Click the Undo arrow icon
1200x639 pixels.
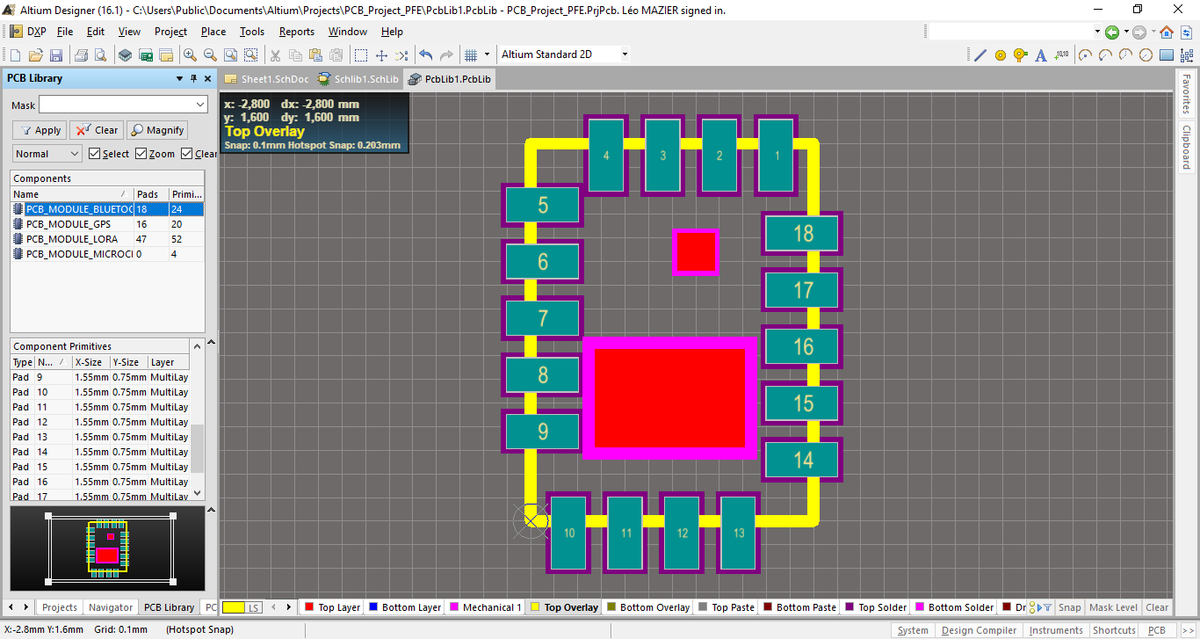coord(426,54)
